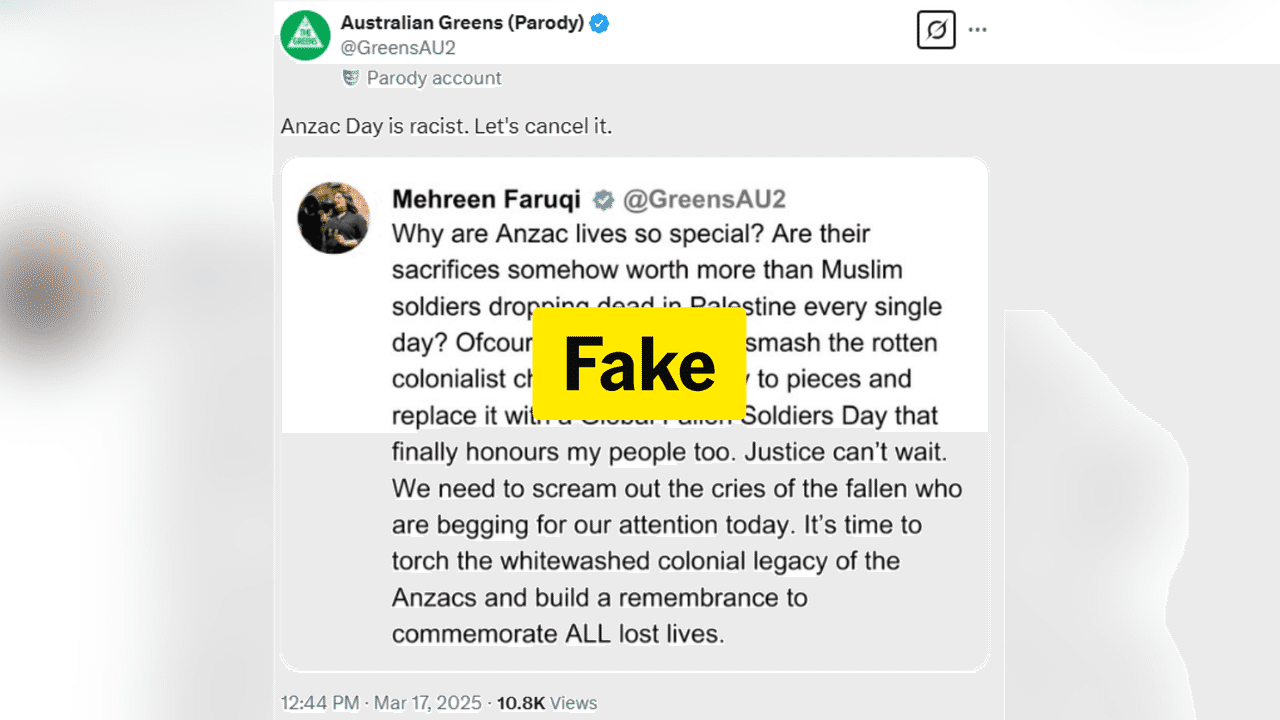This screenshot has height=720, width=1280.
Task: Select the Parody account label
Action: pos(433,78)
